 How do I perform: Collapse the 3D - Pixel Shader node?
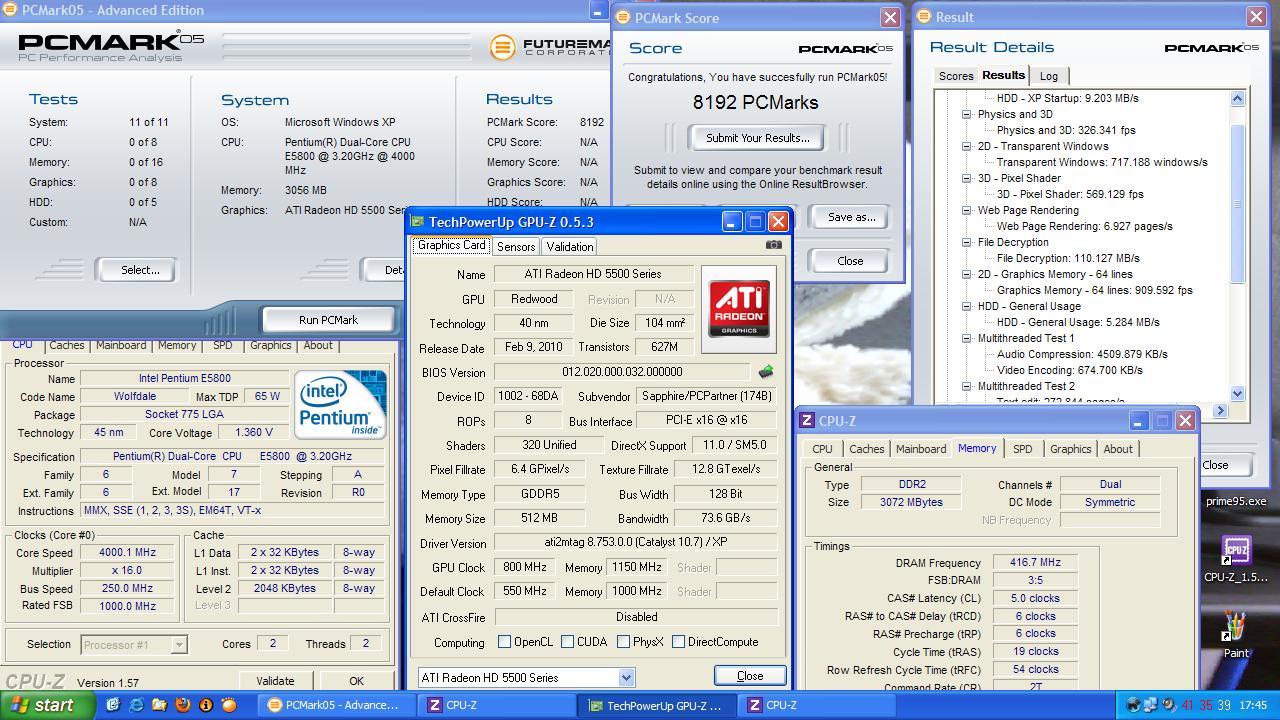967,178
